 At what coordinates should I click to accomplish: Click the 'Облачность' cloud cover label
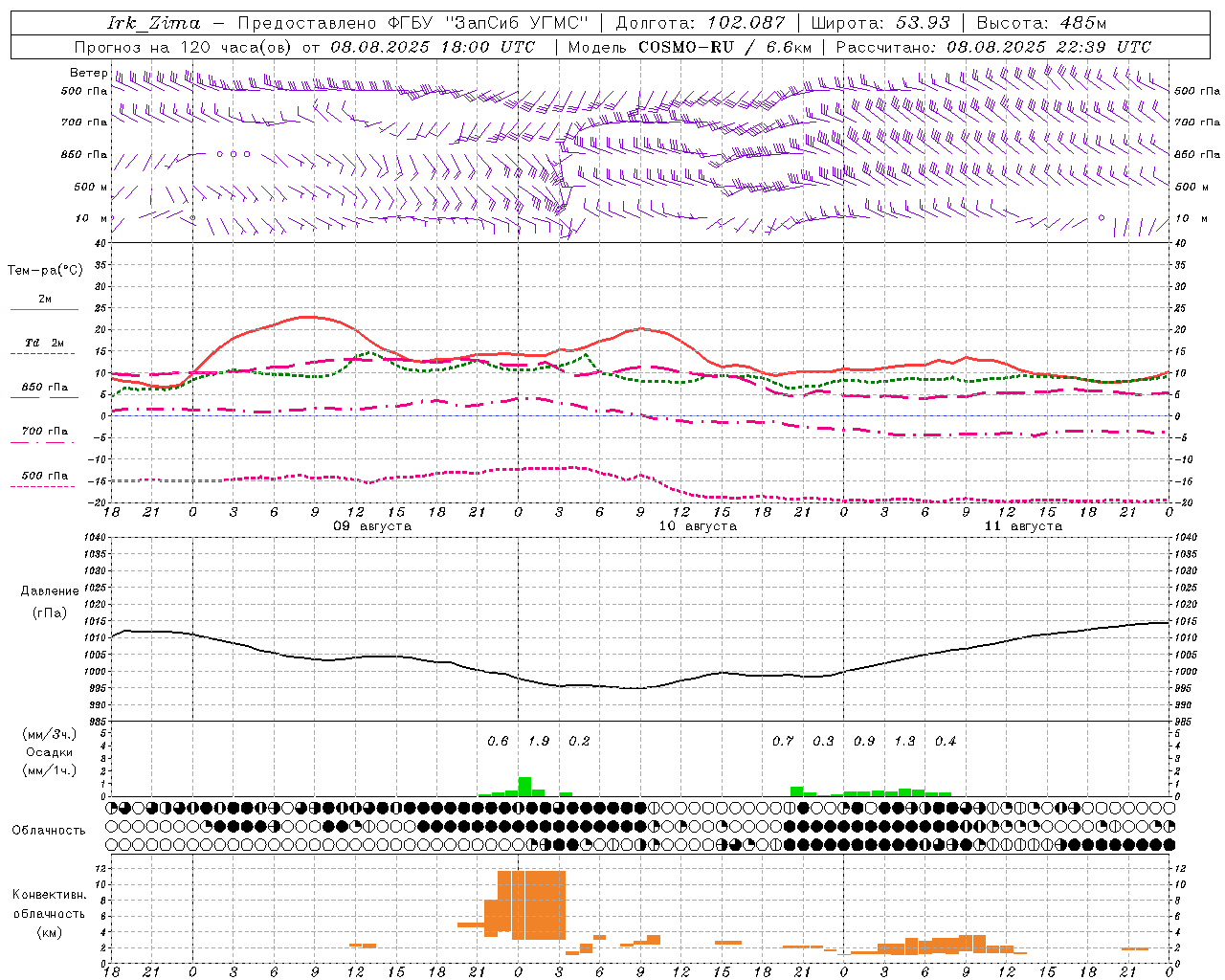[49, 831]
